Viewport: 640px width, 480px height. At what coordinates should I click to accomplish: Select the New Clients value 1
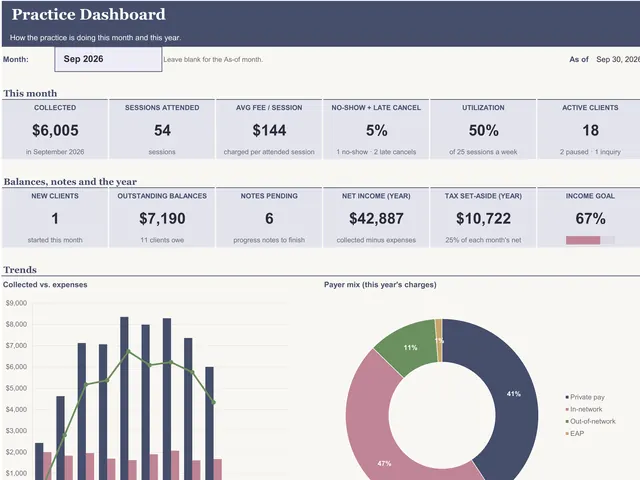pyautogui.click(x=55, y=218)
